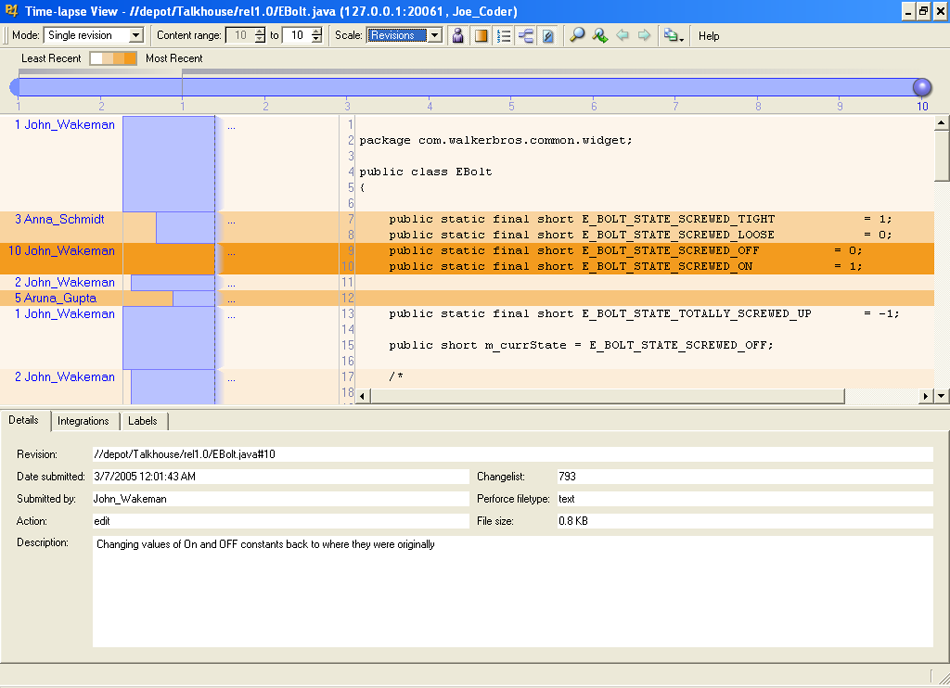Click the green previous arrow icon
The width and height of the screenshot is (950, 688).
tap(622, 36)
